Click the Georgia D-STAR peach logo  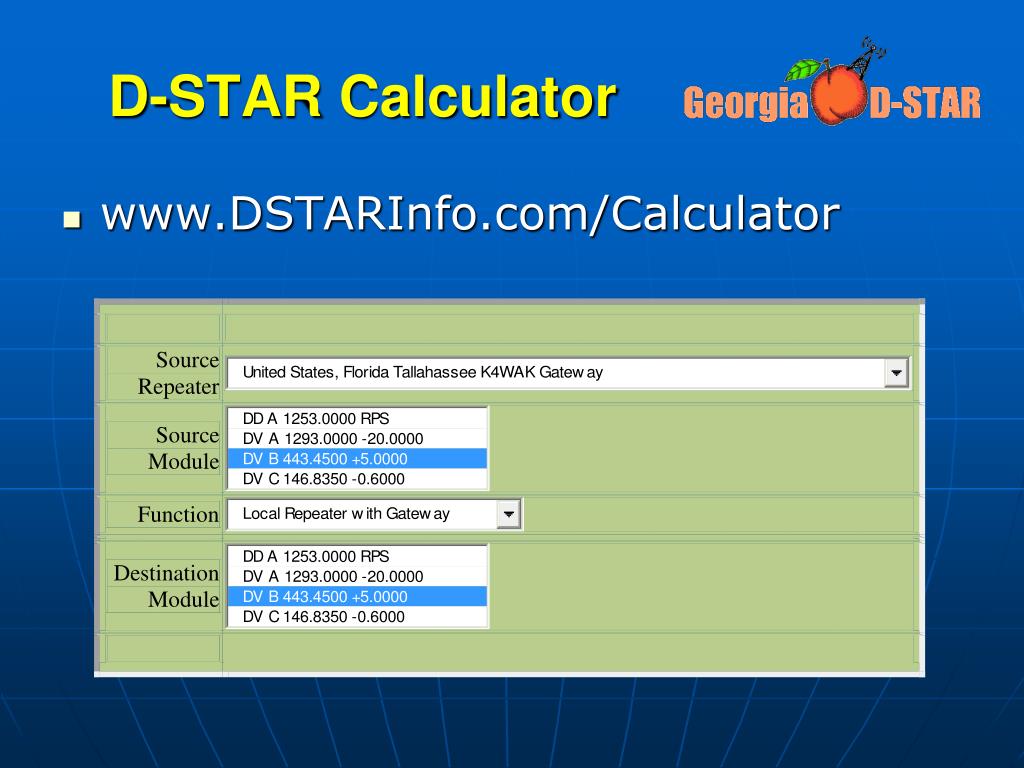coord(832,83)
